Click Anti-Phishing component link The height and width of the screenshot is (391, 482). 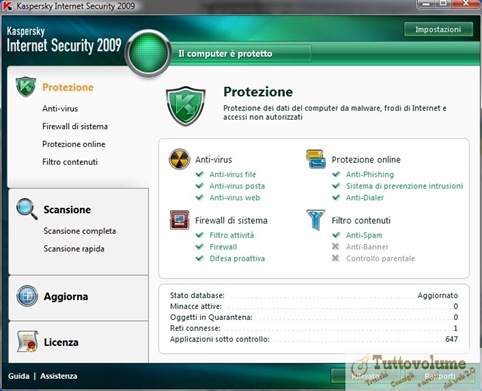[x=370, y=174]
